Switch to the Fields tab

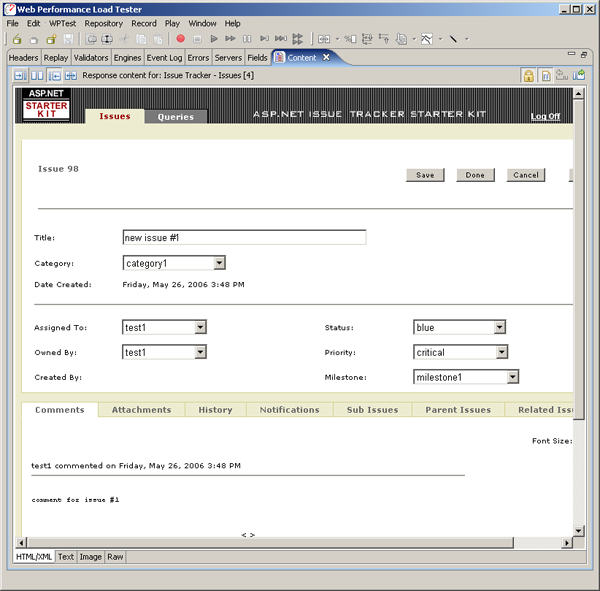(x=257, y=58)
